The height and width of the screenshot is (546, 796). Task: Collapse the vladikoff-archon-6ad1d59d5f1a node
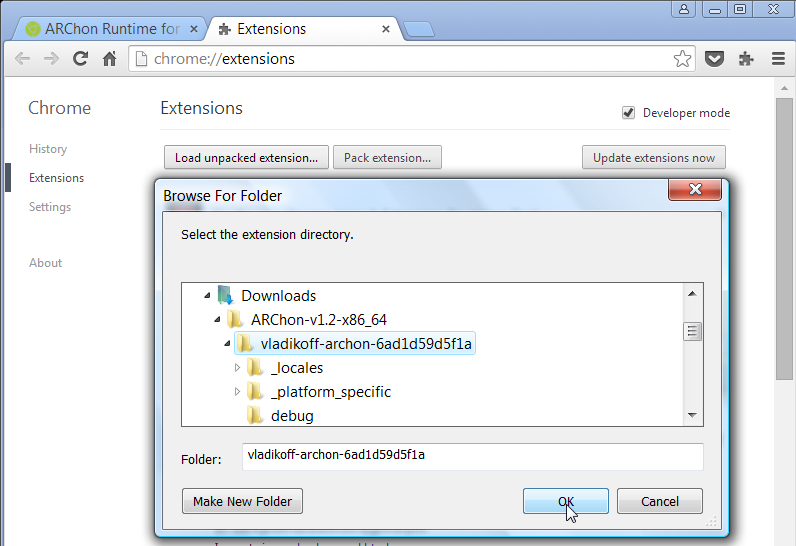pos(227,344)
